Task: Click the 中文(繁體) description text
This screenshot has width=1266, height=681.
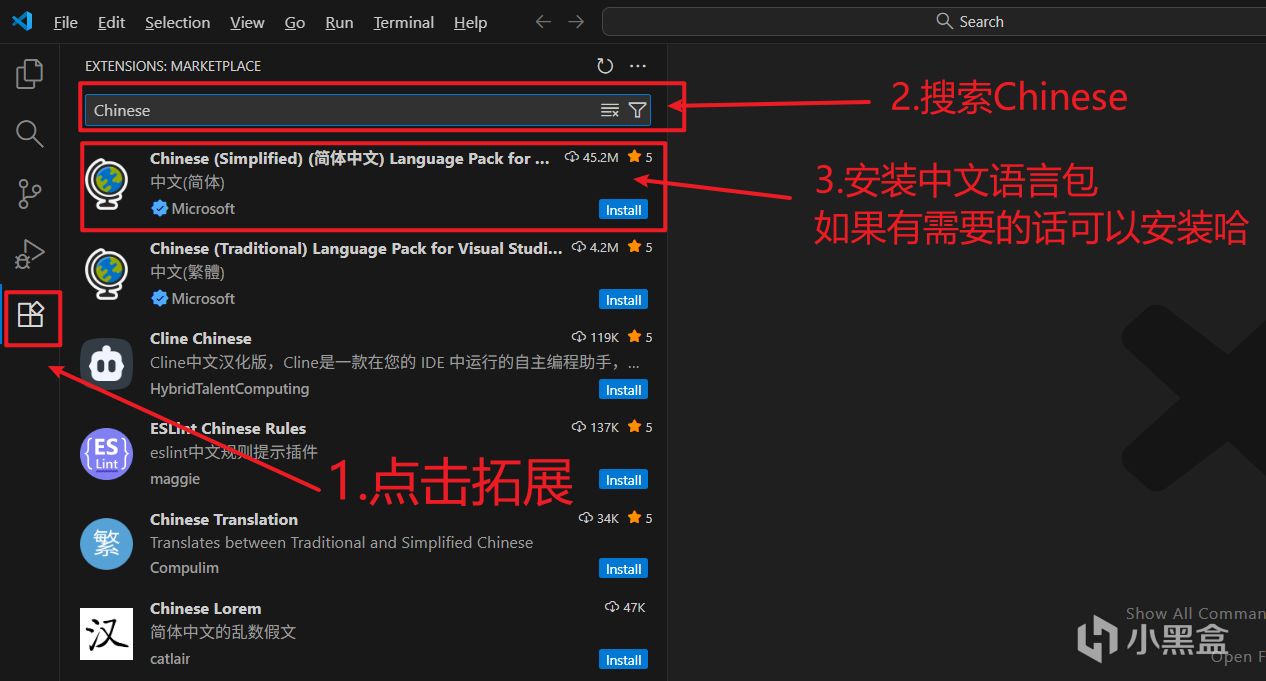Action: click(187, 272)
